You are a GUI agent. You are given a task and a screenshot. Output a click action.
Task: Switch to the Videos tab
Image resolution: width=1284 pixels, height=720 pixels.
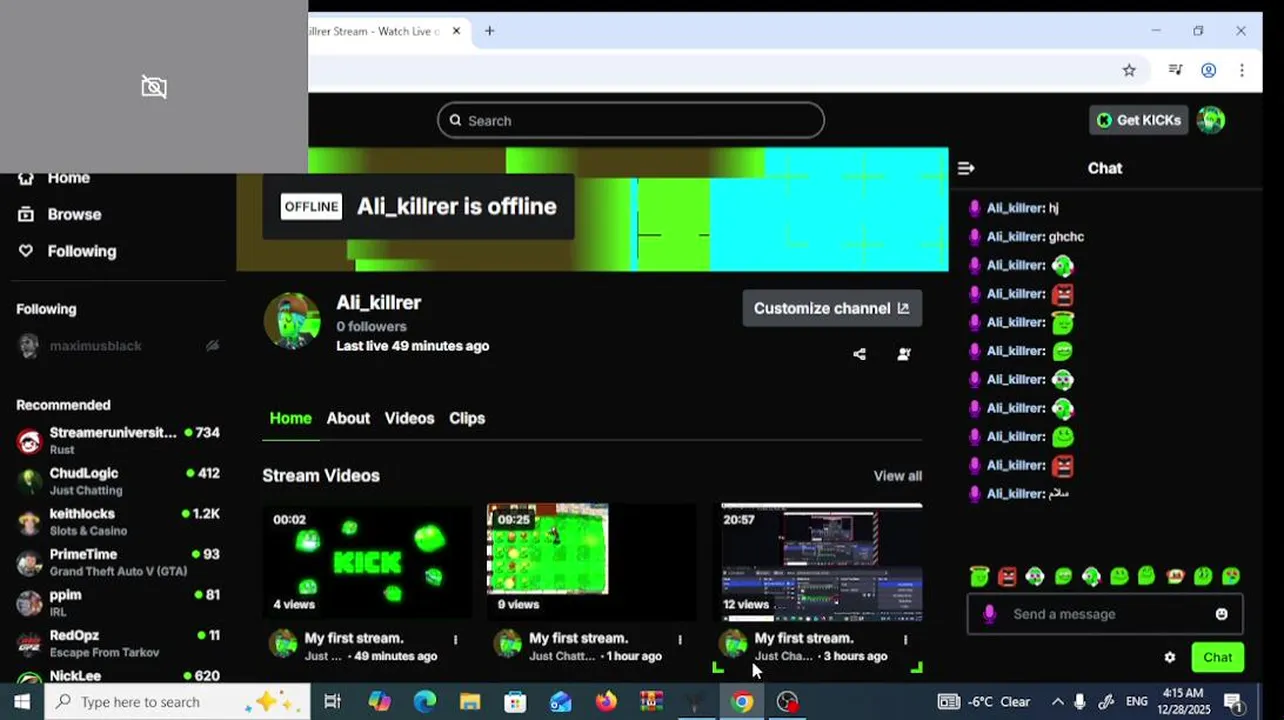coord(409,418)
